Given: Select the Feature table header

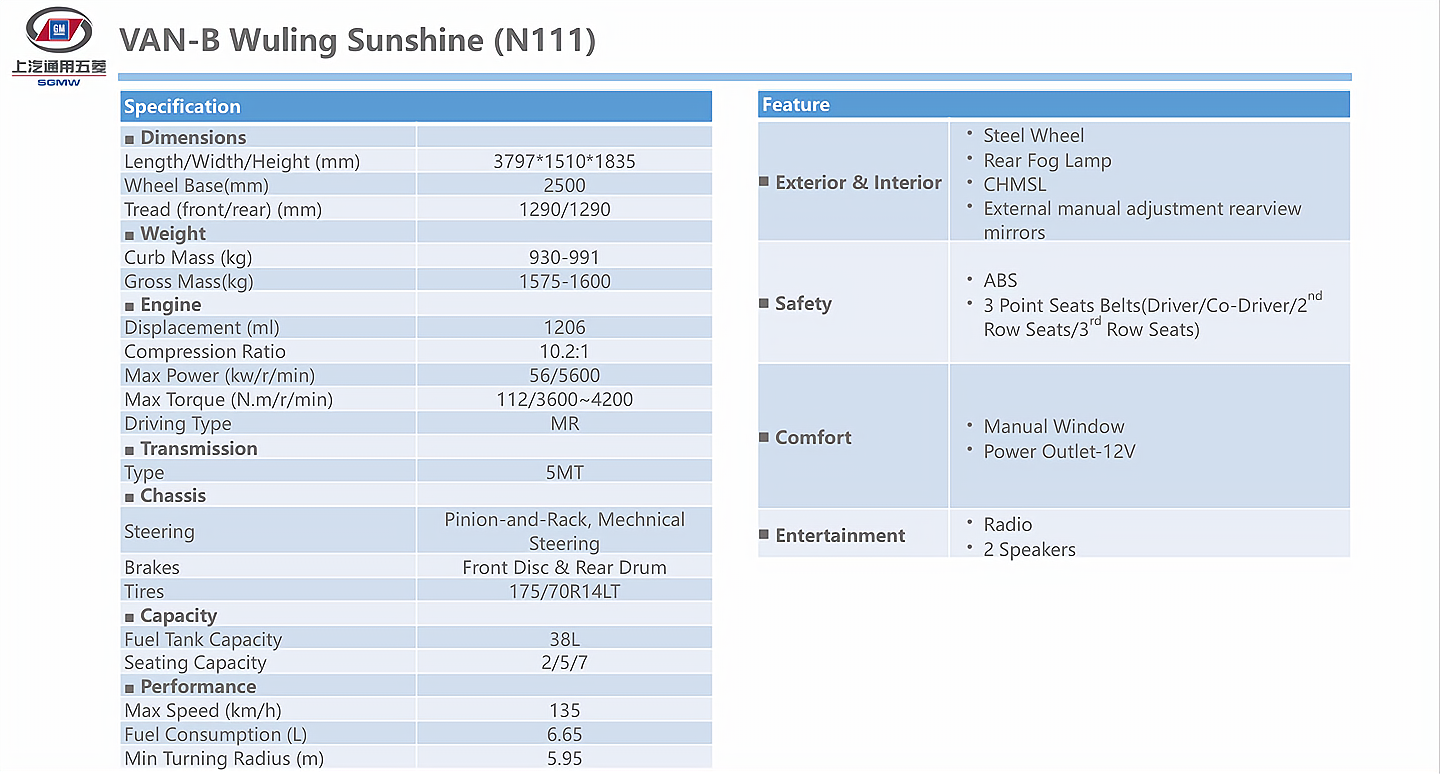Looking at the screenshot, I should (1053, 105).
